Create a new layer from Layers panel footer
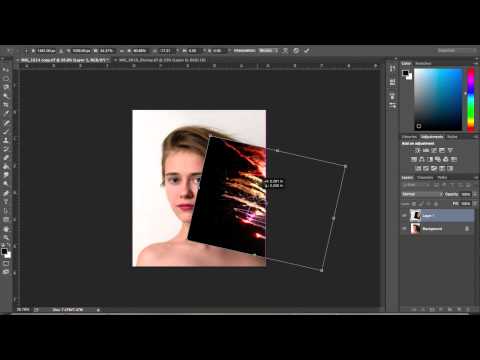This screenshot has width=480, height=360. (459, 309)
